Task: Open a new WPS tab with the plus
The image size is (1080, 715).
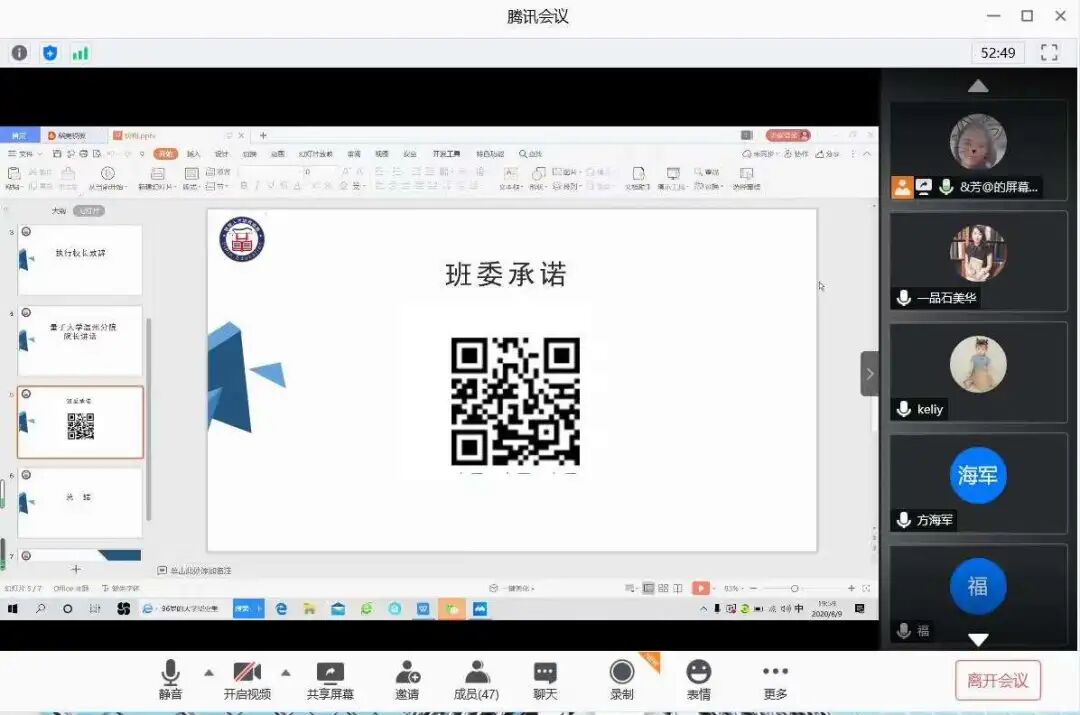Action: pos(263,135)
